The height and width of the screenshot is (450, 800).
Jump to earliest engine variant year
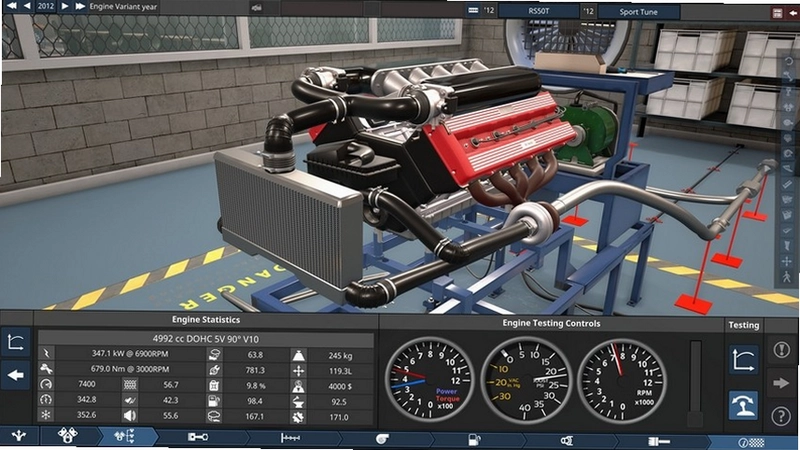click(11, 6)
